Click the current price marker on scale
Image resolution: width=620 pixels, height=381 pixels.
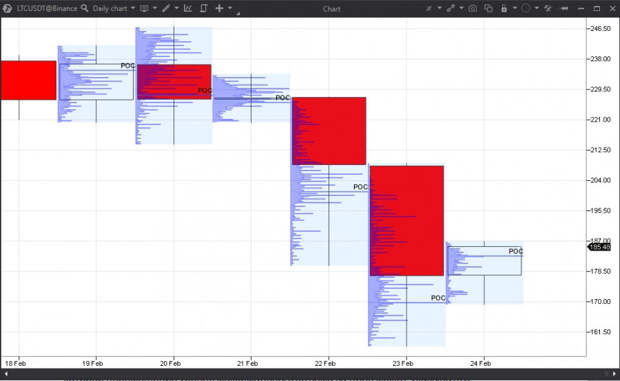(600, 247)
